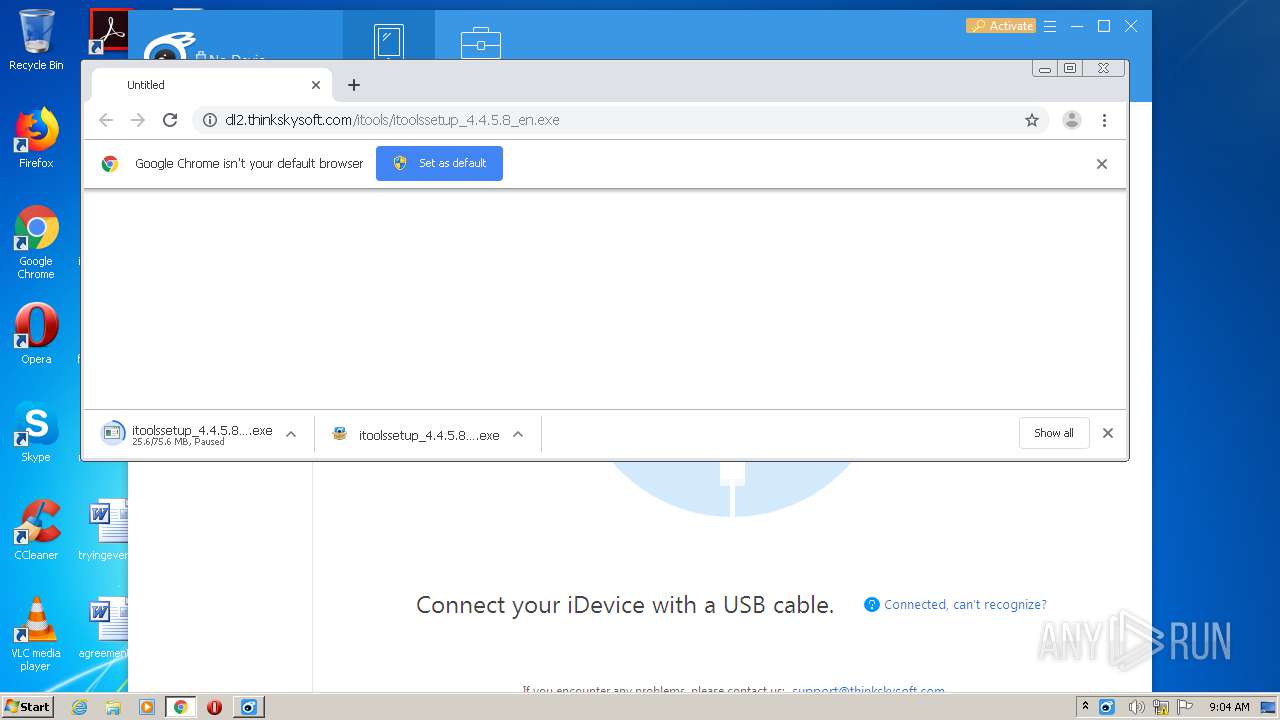Open completed itoolssetup download item

click(416, 434)
